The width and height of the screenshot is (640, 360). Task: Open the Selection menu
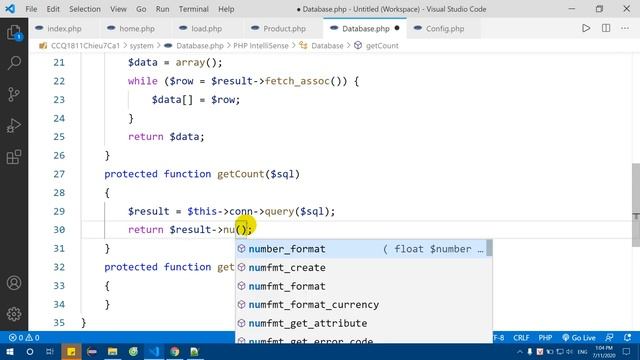coord(84,9)
